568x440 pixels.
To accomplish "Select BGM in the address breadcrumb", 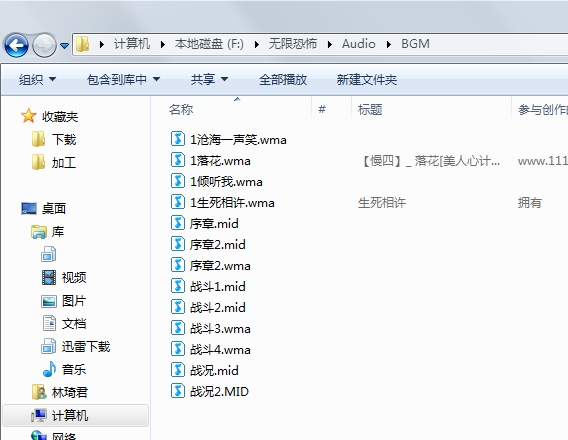I will [x=415, y=44].
